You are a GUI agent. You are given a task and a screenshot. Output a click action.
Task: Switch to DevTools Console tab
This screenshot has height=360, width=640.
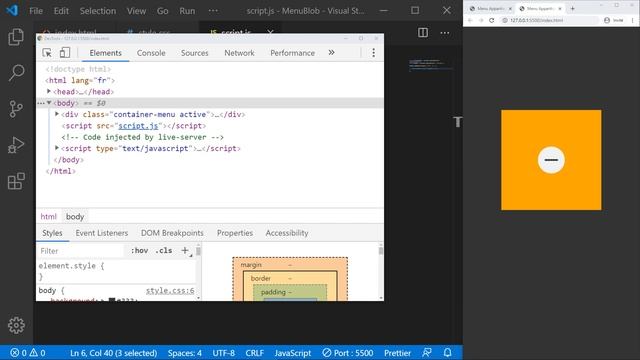(x=151, y=53)
